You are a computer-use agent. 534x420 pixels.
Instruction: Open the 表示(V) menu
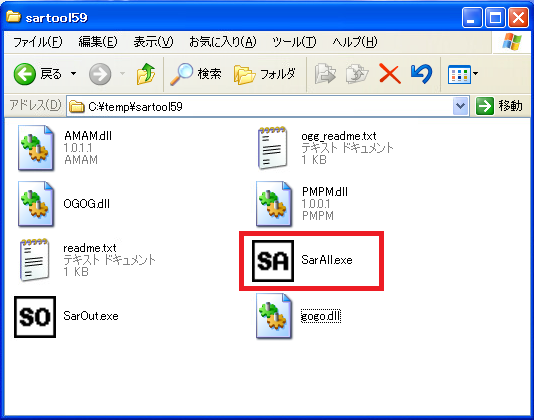pos(153,42)
